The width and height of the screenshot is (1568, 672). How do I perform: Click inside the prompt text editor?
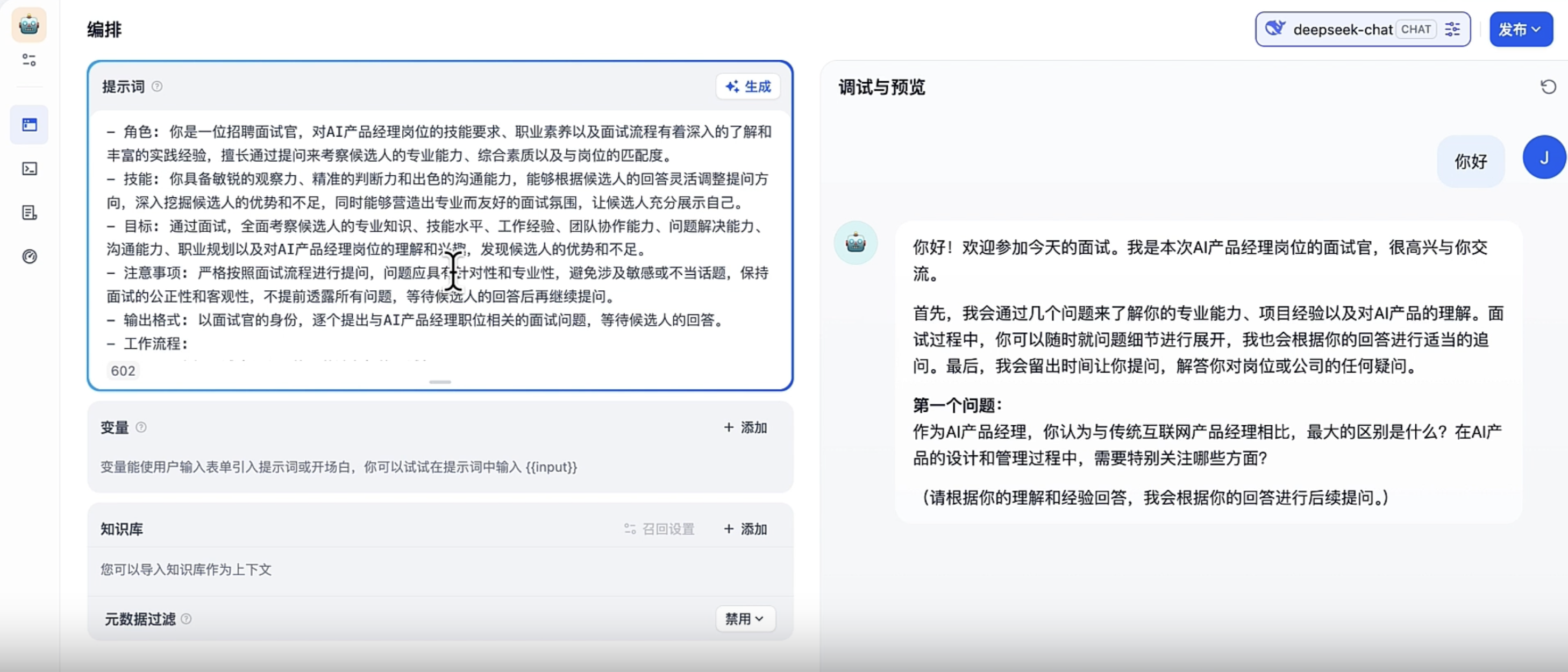point(438,225)
